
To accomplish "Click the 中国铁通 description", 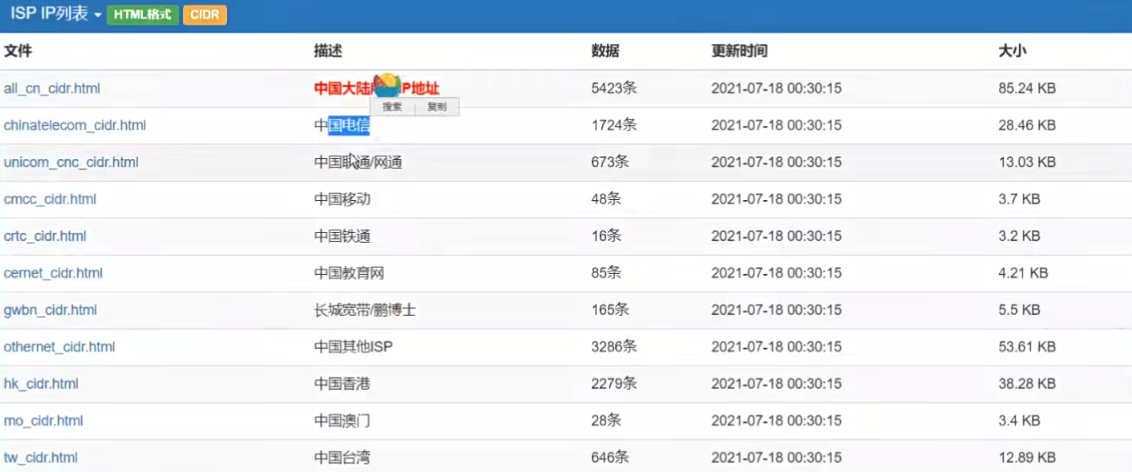I will click(342, 236).
